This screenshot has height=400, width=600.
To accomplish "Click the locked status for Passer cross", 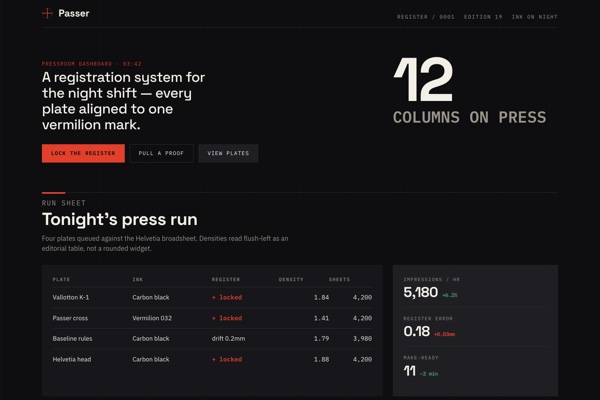I will (x=227, y=318).
